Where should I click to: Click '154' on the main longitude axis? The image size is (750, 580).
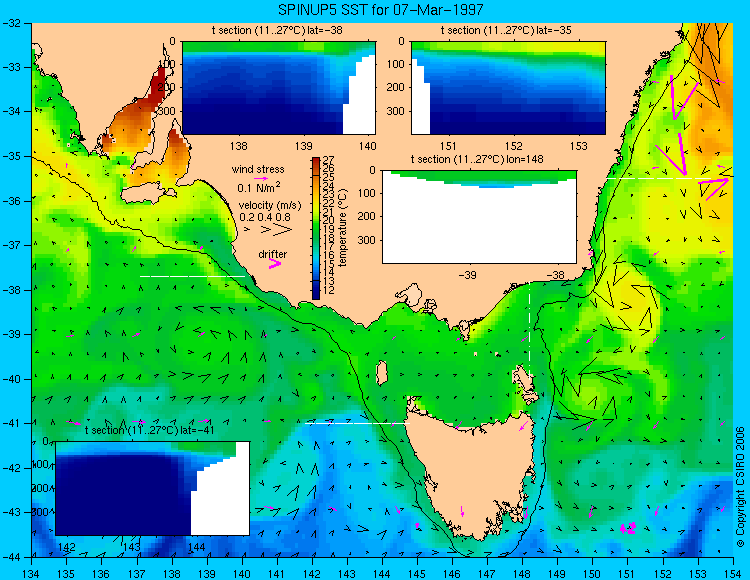pos(732,574)
